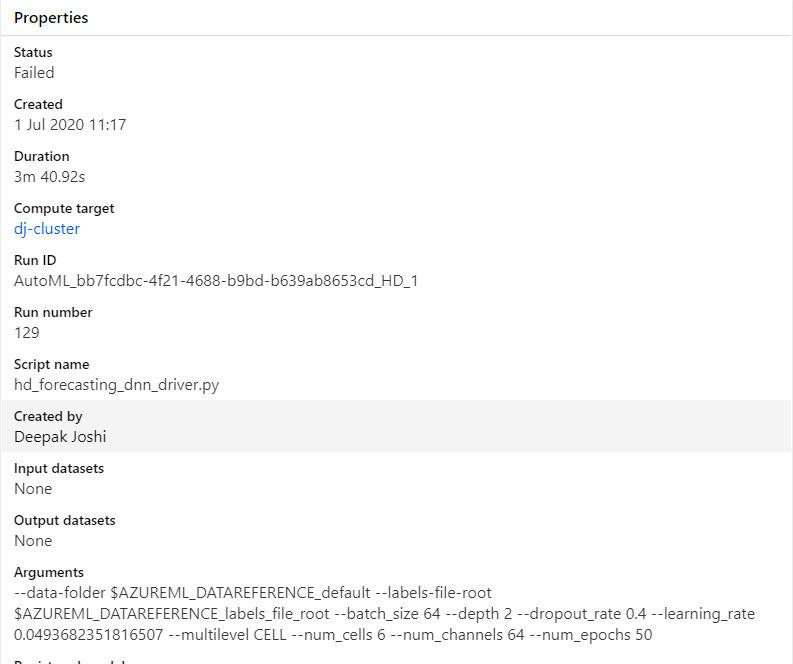Select hd_forecasting_dnn_driver.py script name
The height and width of the screenshot is (664, 793).
[x=116, y=385]
